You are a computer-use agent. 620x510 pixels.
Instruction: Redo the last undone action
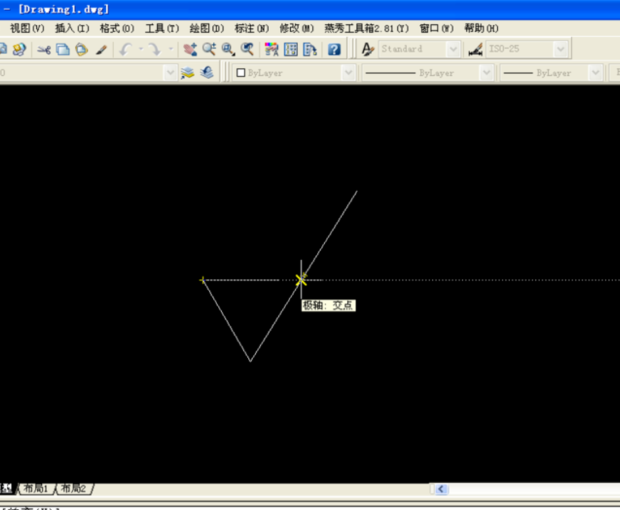154,49
